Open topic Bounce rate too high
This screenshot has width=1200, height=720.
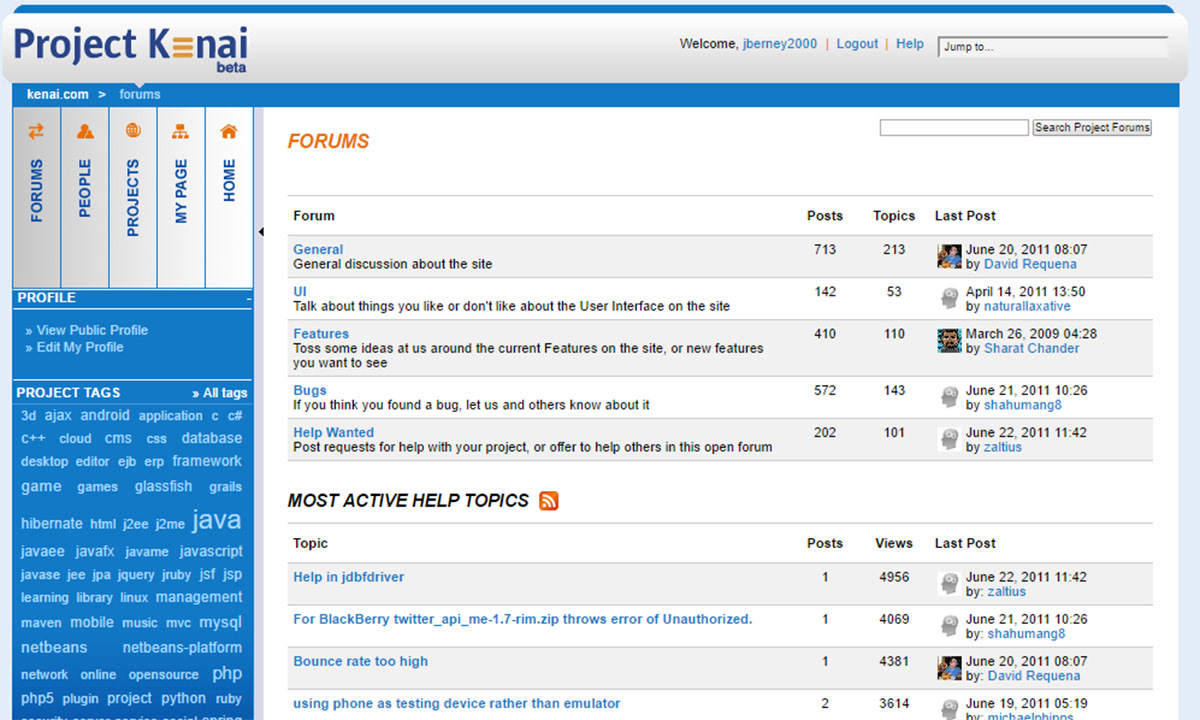tap(360, 661)
